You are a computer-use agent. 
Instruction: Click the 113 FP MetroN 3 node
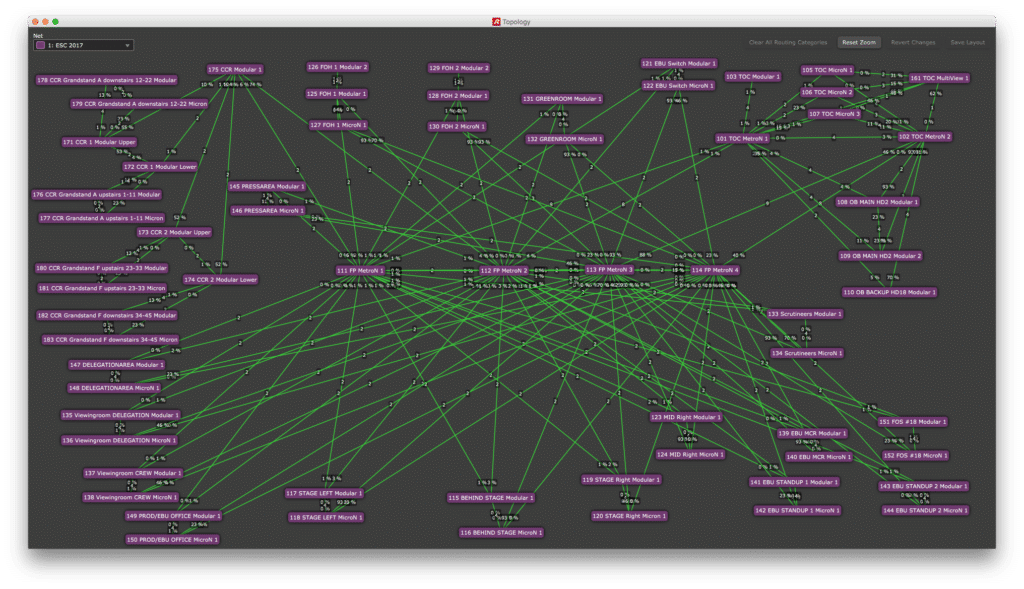(609, 269)
